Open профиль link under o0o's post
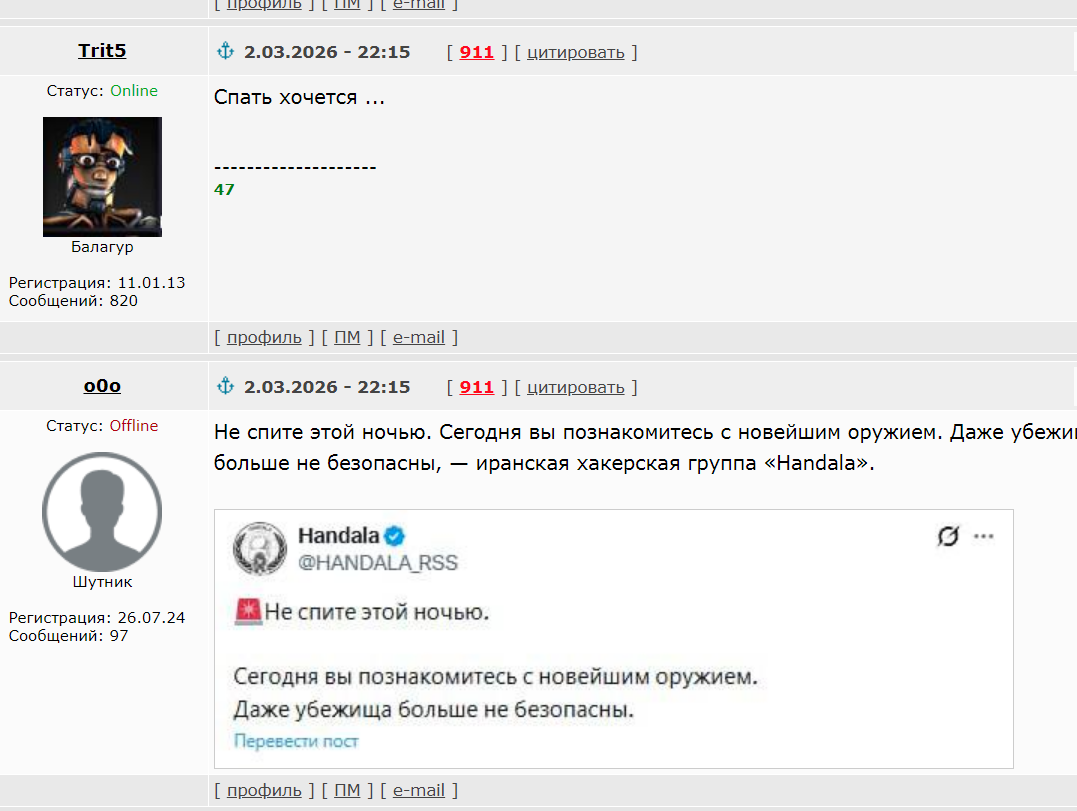The width and height of the screenshot is (1077, 811). pos(264,790)
